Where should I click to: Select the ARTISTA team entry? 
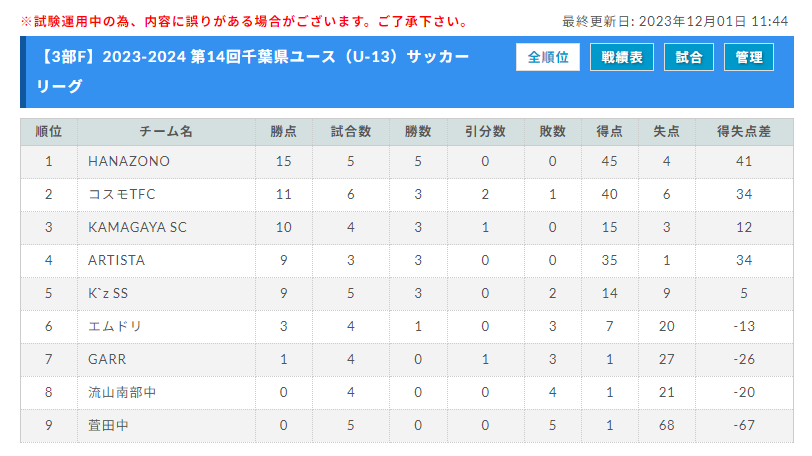pos(117,260)
